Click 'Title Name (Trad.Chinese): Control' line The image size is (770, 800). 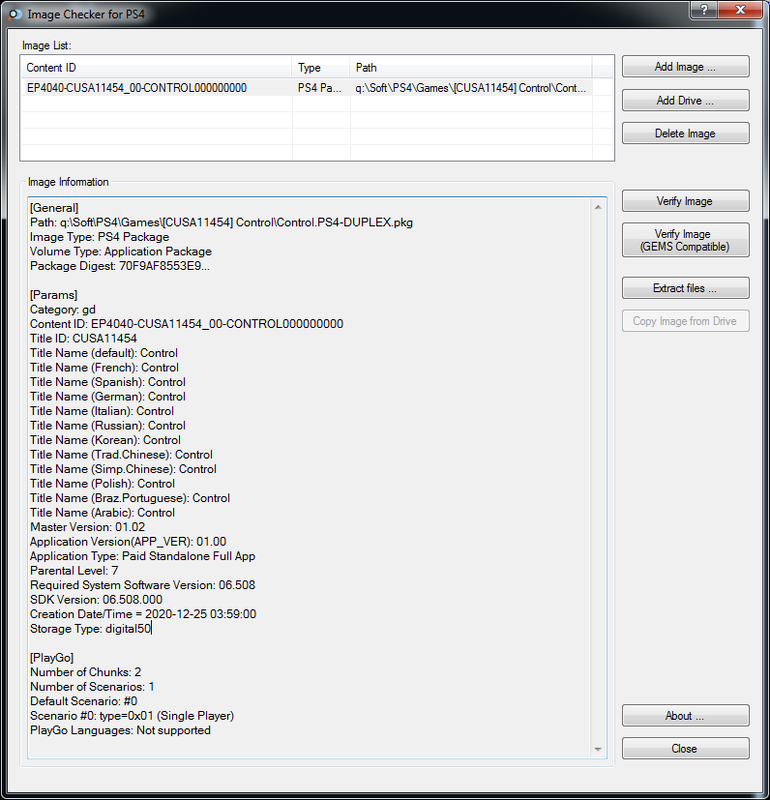[x=121, y=455]
